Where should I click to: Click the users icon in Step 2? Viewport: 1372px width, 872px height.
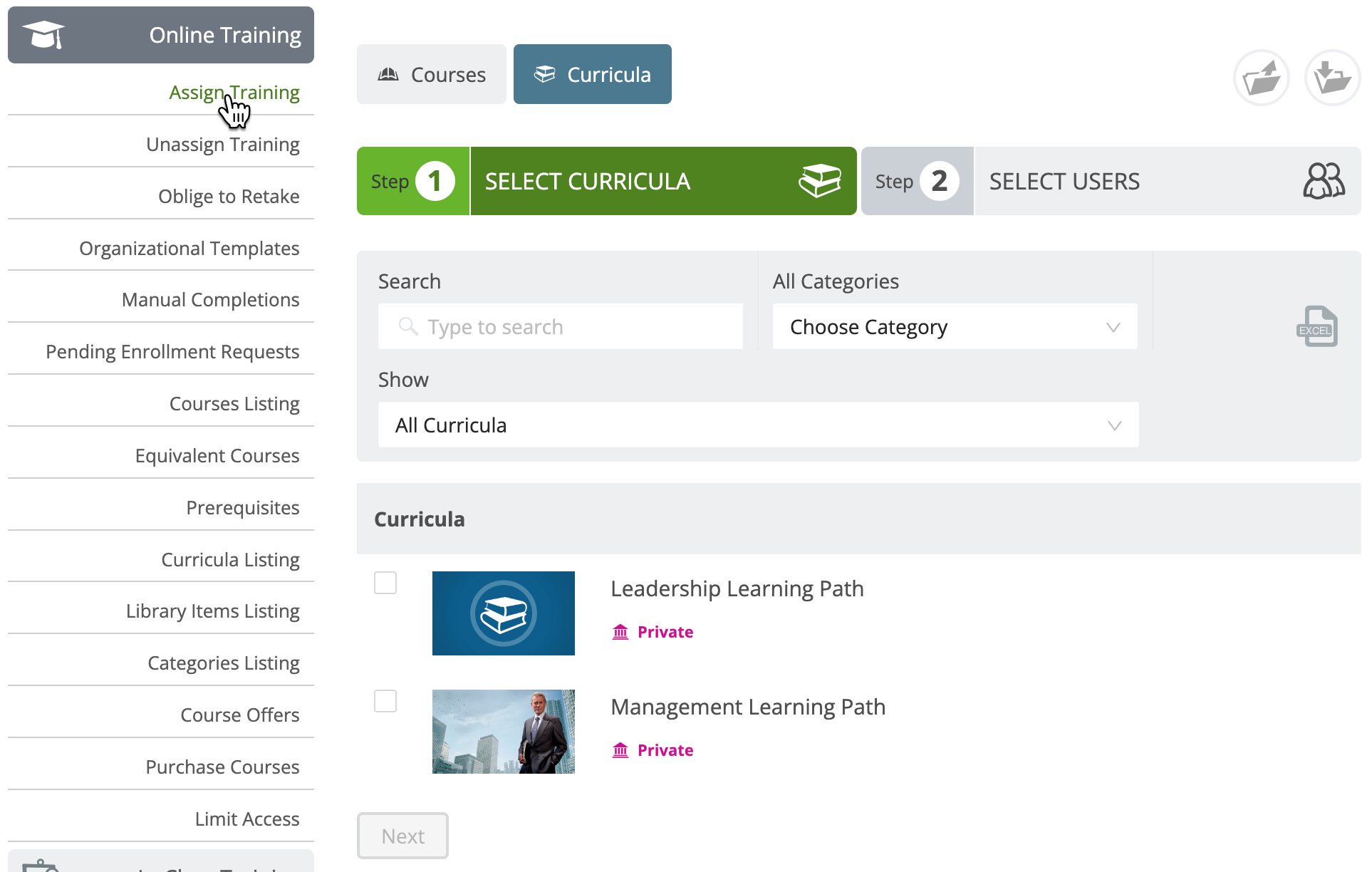(1324, 181)
